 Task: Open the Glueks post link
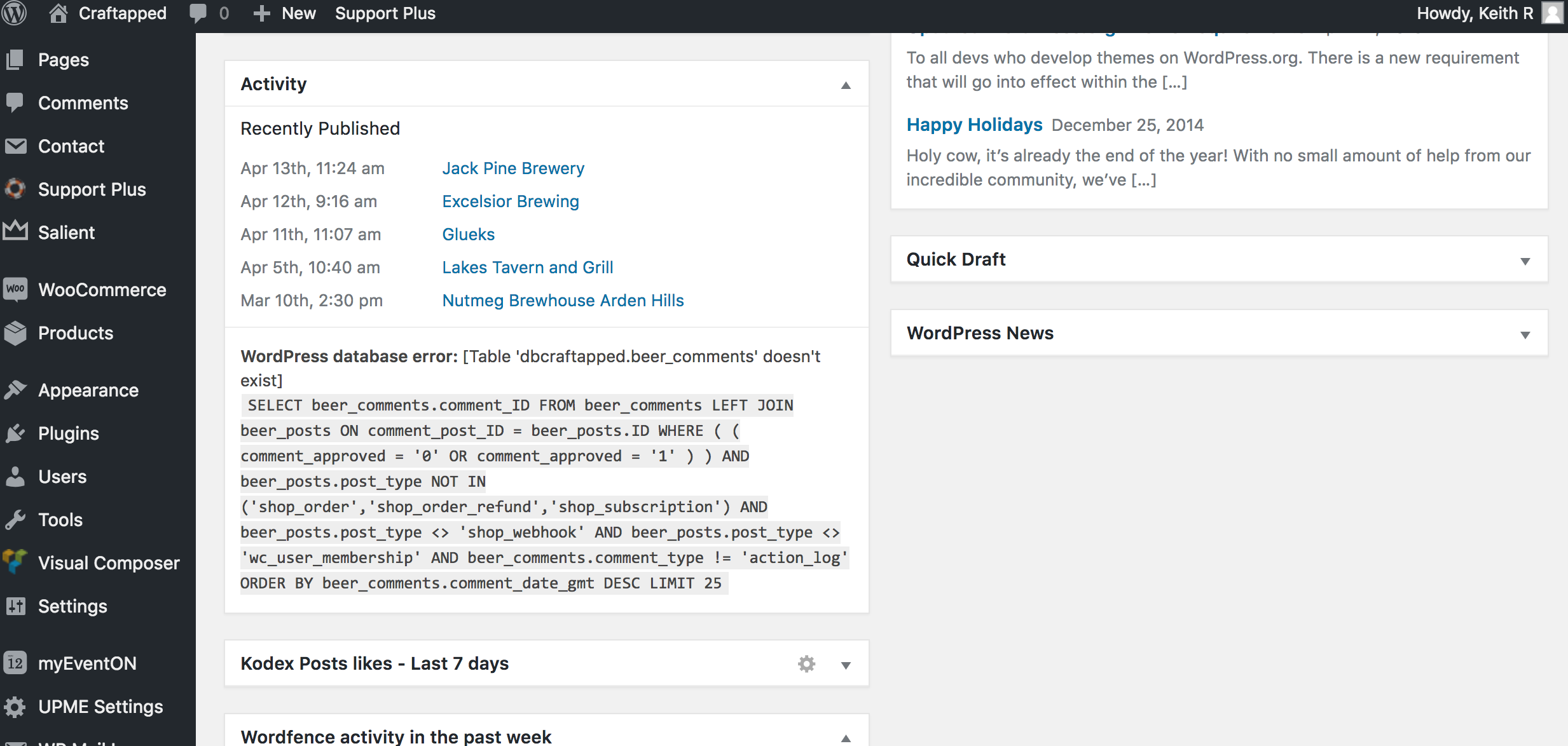[468, 234]
